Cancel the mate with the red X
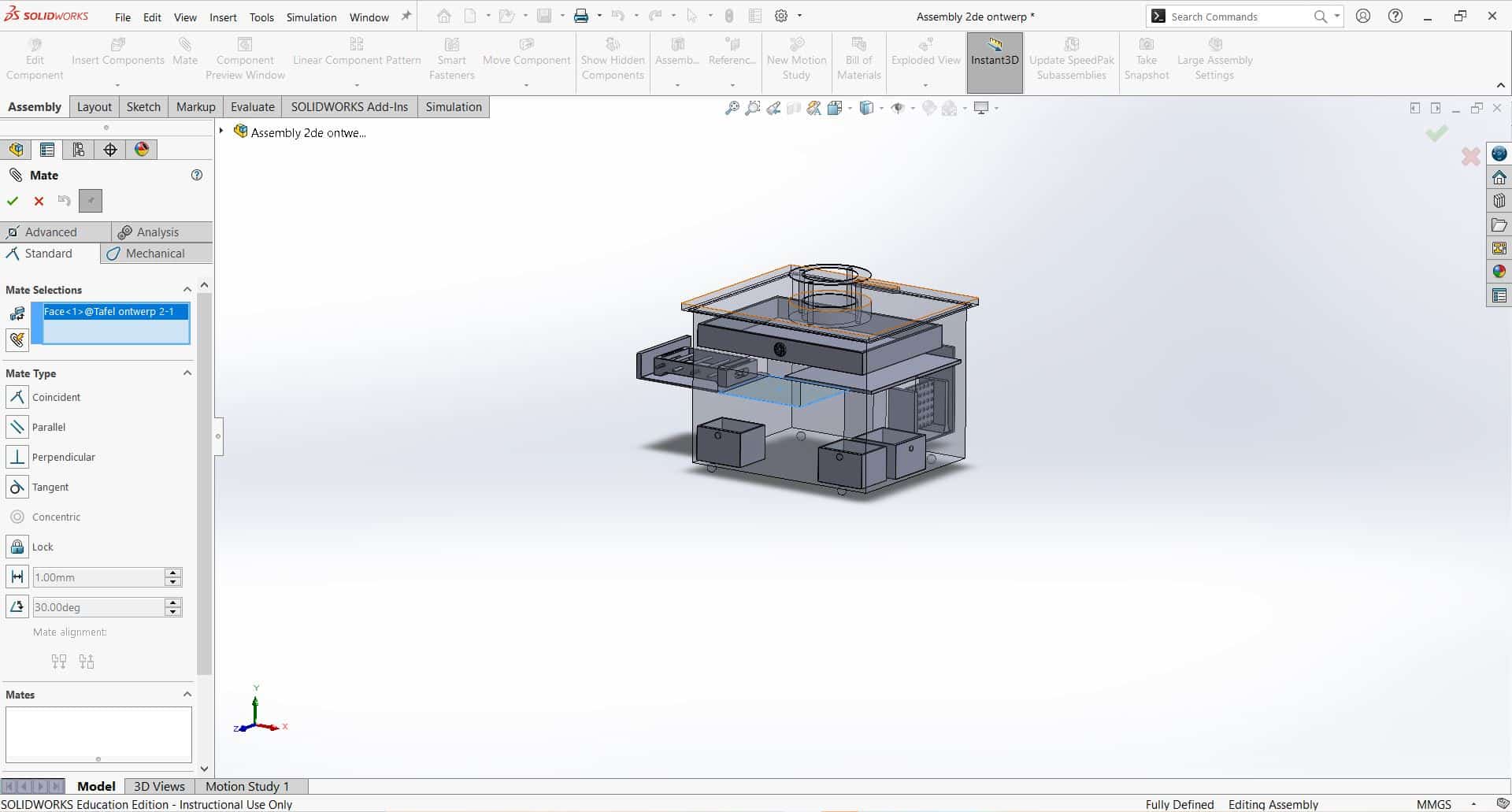The width and height of the screenshot is (1512, 812). point(39,202)
